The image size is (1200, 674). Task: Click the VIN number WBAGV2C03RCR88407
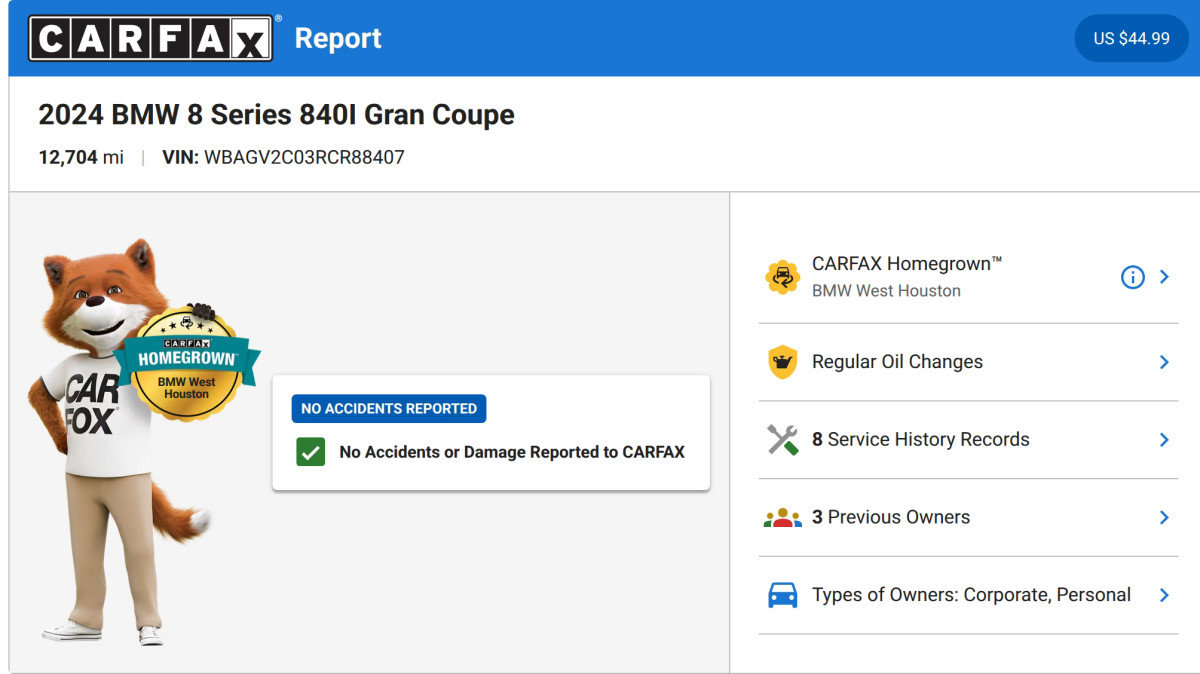[x=304, y=157]
